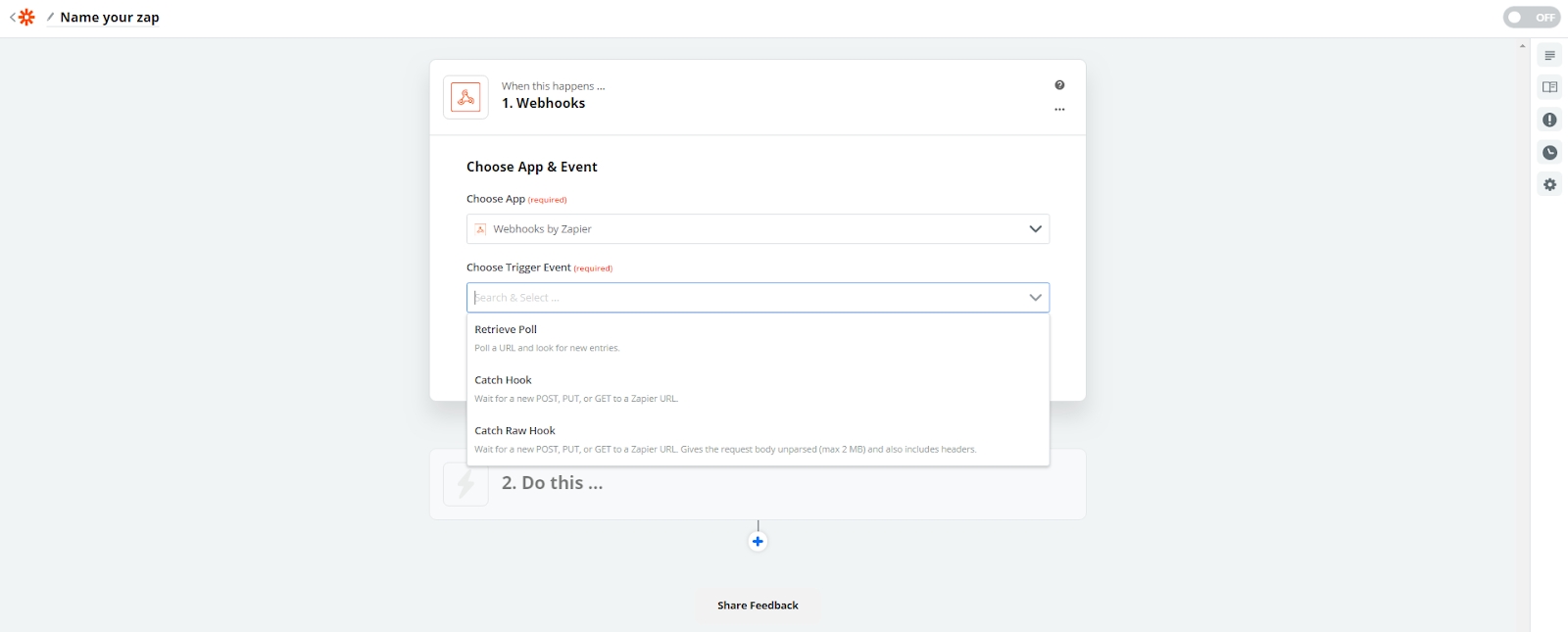Image resolution: width=1568 pixels, height=632 pixels.
Task: Collapse the trigger event dropdown chevron
Action: 1035,298
